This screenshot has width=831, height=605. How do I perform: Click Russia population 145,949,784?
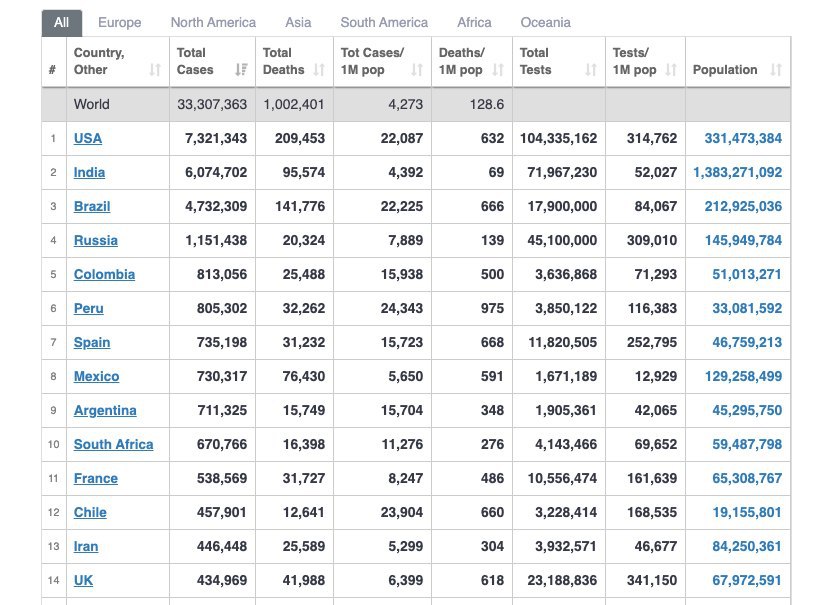743,241
